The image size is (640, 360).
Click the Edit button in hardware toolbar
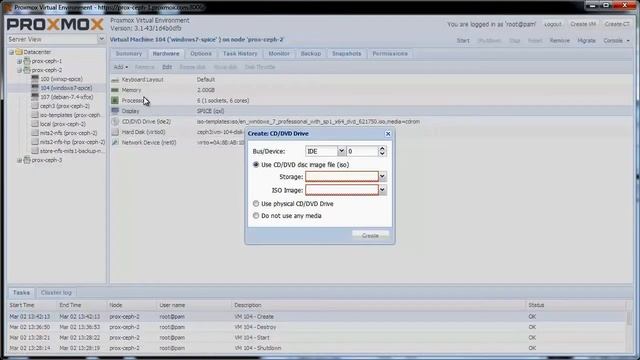tap(167, 67)
